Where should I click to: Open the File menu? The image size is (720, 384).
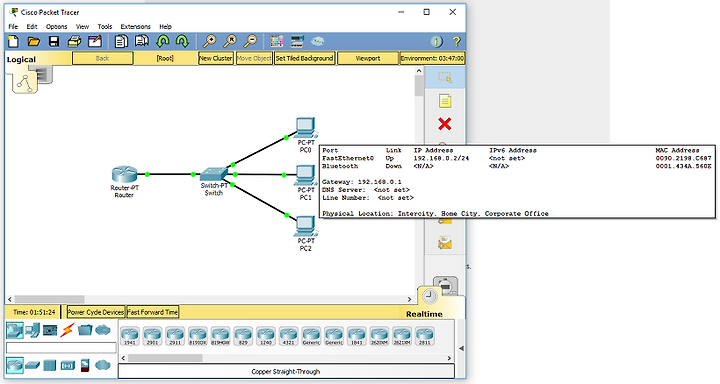click(13, 27)
